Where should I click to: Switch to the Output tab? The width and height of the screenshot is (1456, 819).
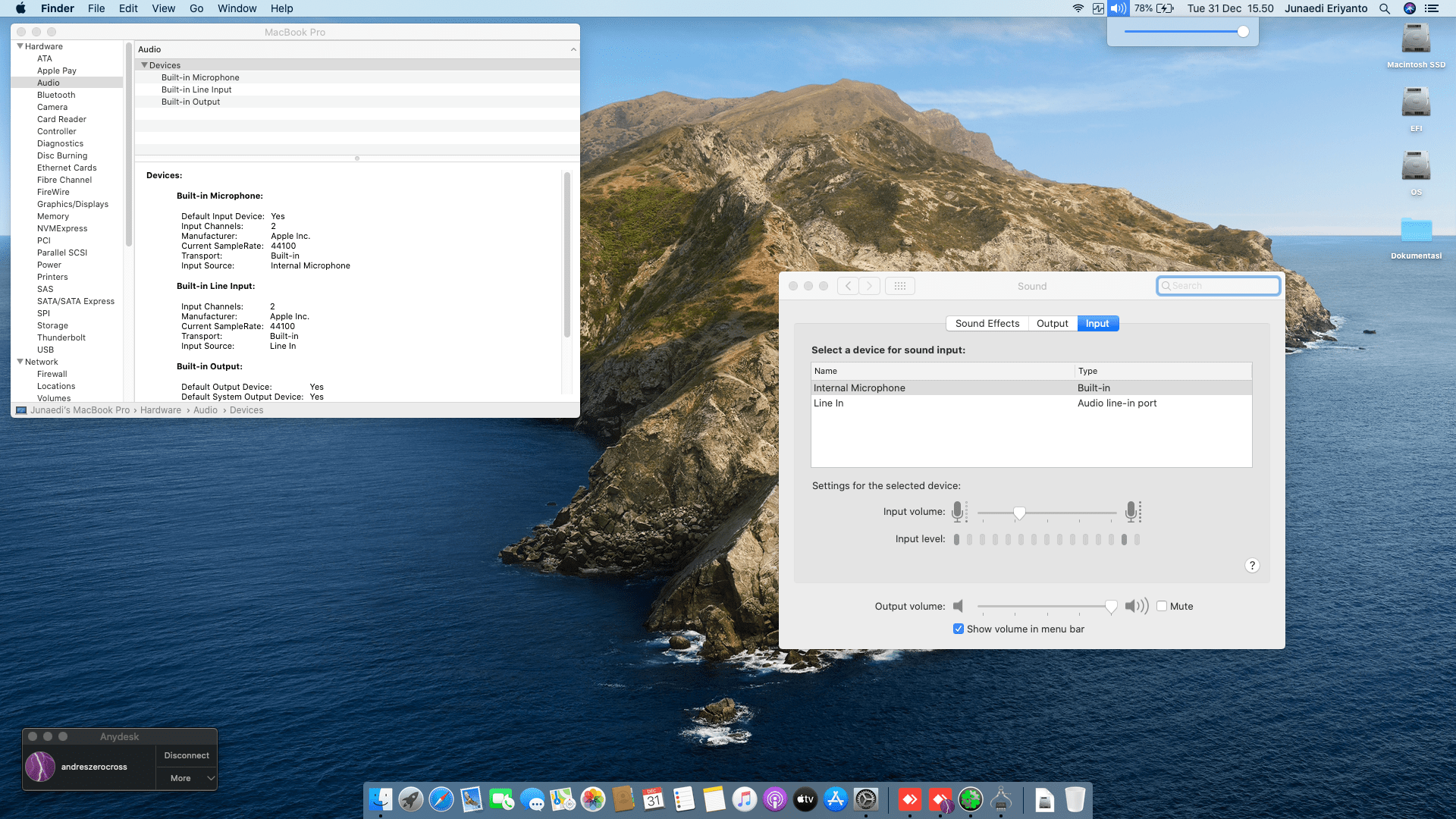coord(1052,323)
